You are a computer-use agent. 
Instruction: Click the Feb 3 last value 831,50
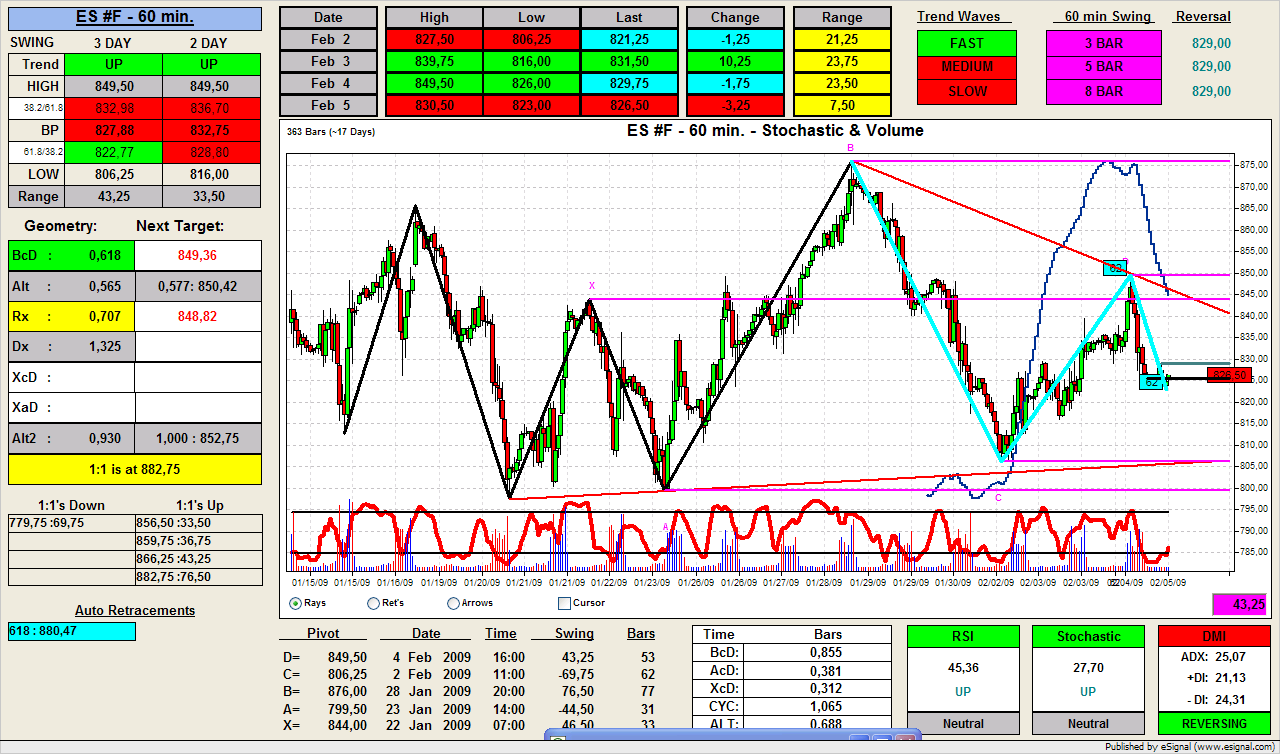click(629, 61)
